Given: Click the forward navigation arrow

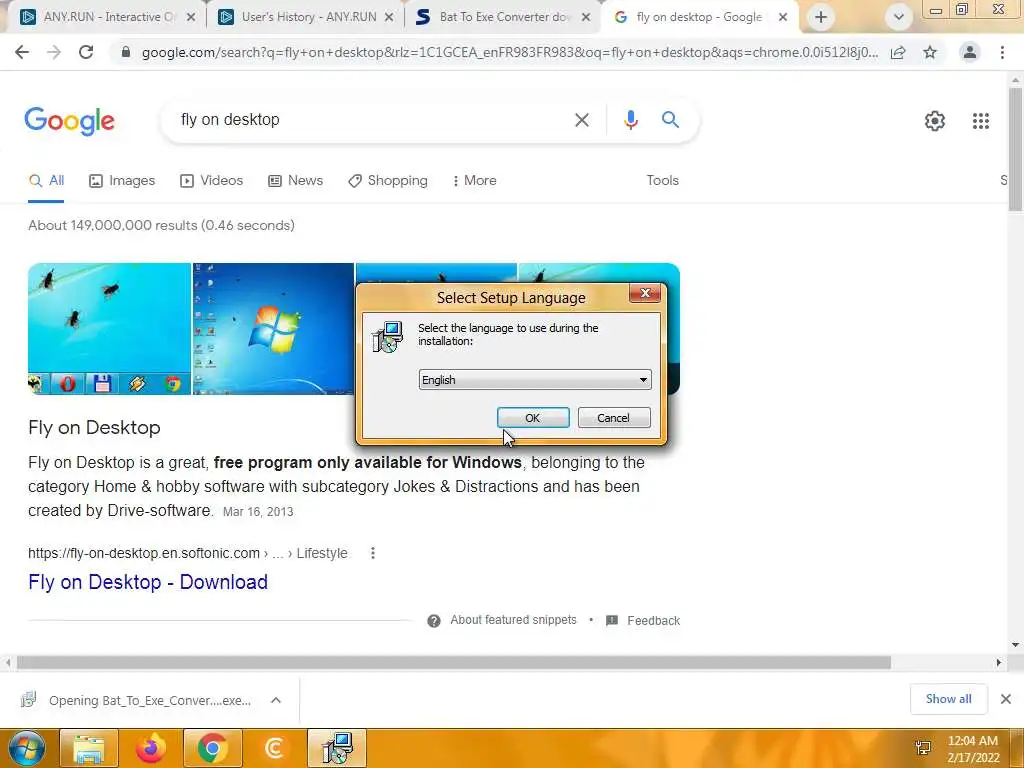Looking at the screenshot, I should coord(54,52).
